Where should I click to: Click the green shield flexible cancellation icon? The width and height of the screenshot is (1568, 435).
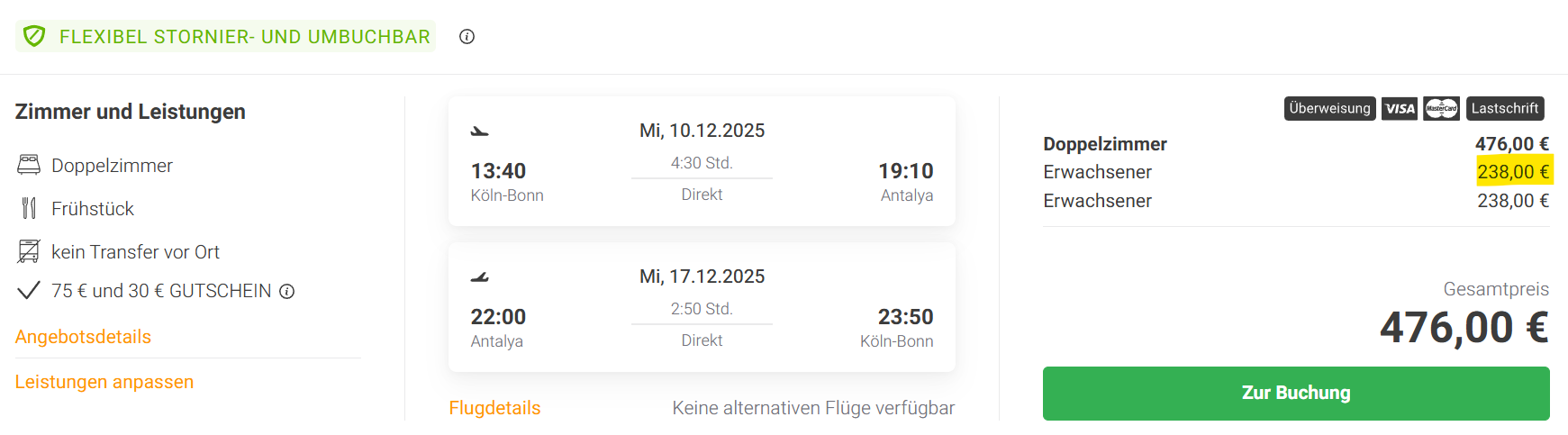click(34, 36)
